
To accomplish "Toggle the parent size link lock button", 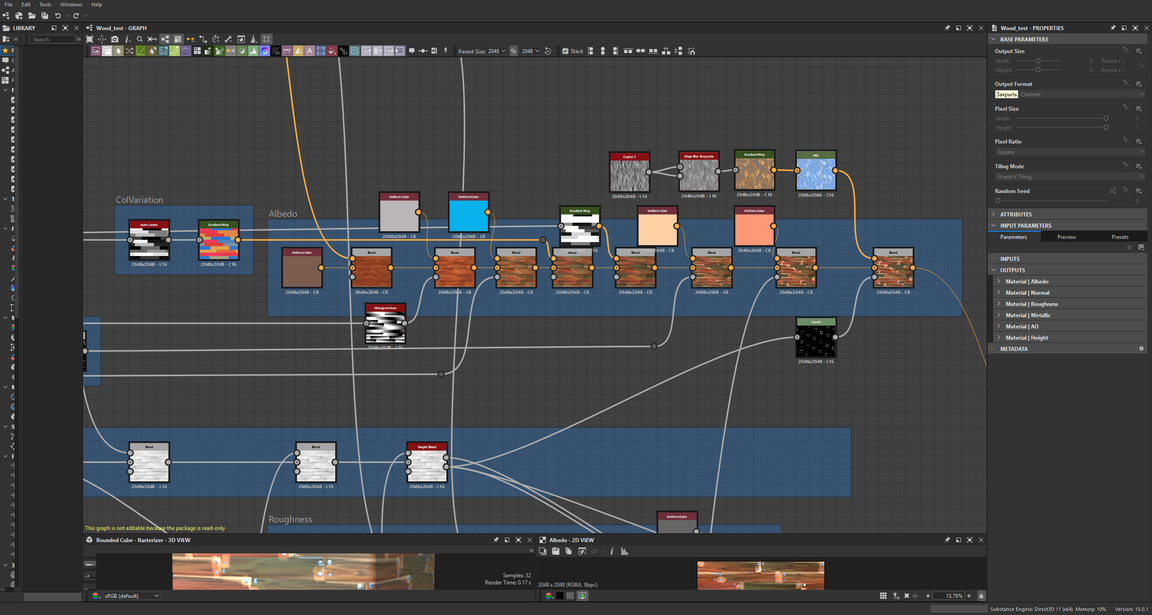I will [x=514, y=51].
